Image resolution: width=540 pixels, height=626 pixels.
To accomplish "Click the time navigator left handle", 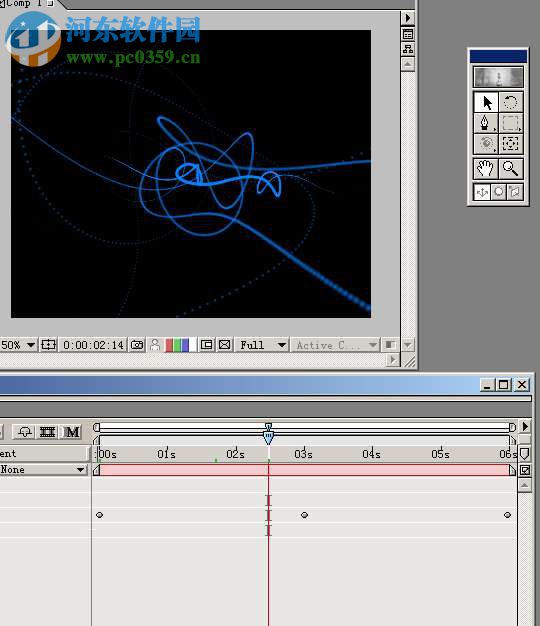I will click(x=96, y=427).
